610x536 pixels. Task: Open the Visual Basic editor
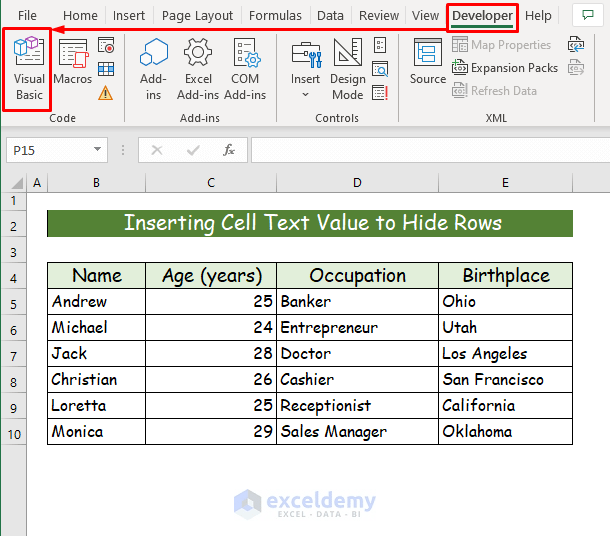point(29,69)
